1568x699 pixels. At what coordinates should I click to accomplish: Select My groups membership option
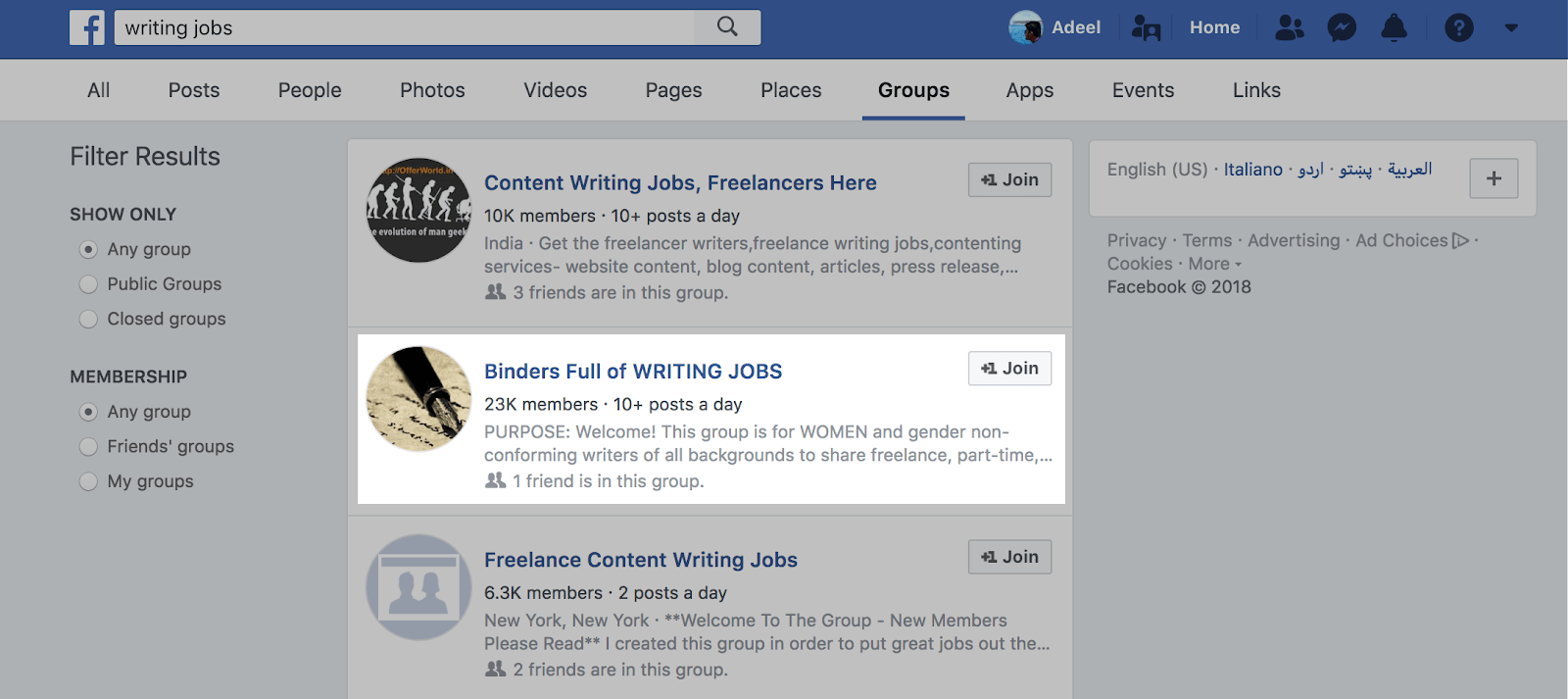(89, 481)
